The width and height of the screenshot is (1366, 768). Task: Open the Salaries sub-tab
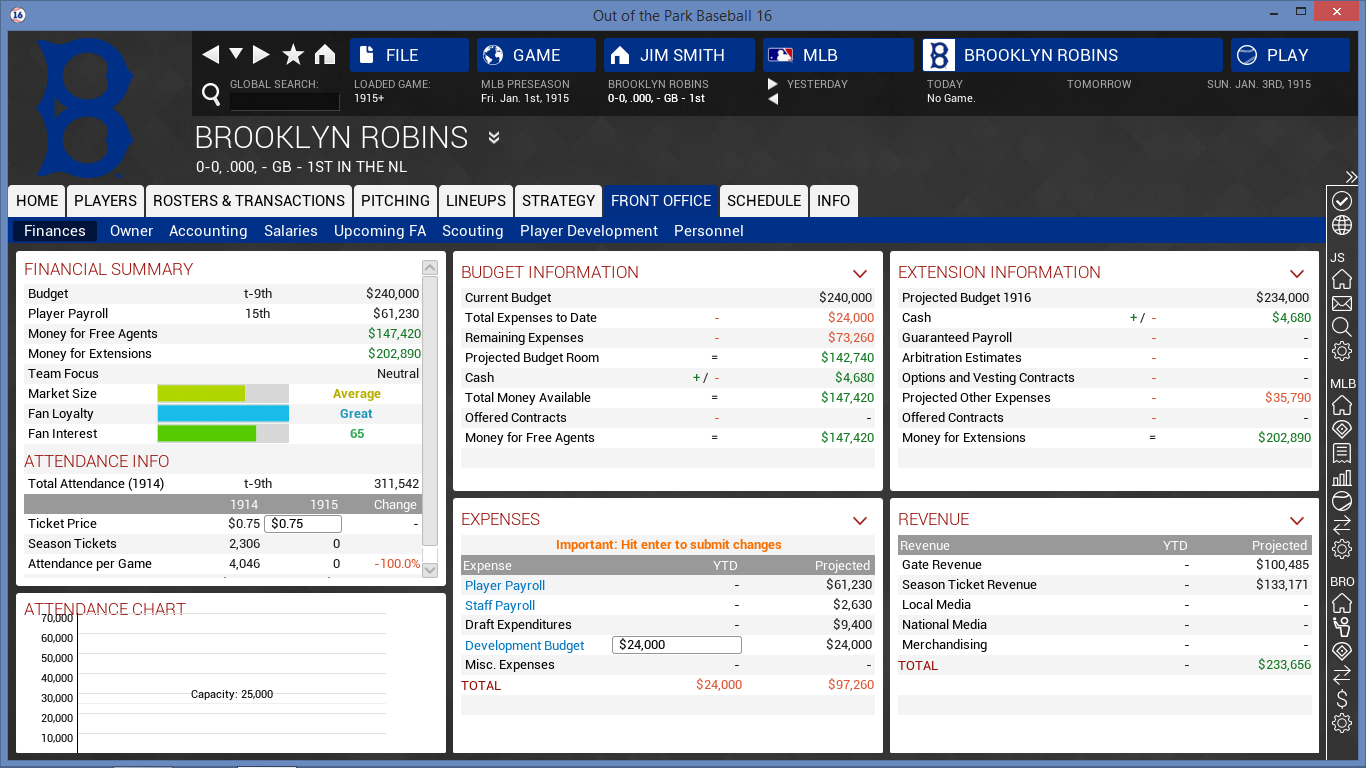pos(291,231)
